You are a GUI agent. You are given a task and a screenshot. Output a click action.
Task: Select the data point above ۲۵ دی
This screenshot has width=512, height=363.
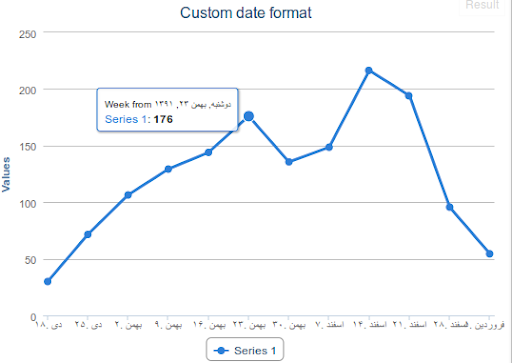click(x=88, y=235)
